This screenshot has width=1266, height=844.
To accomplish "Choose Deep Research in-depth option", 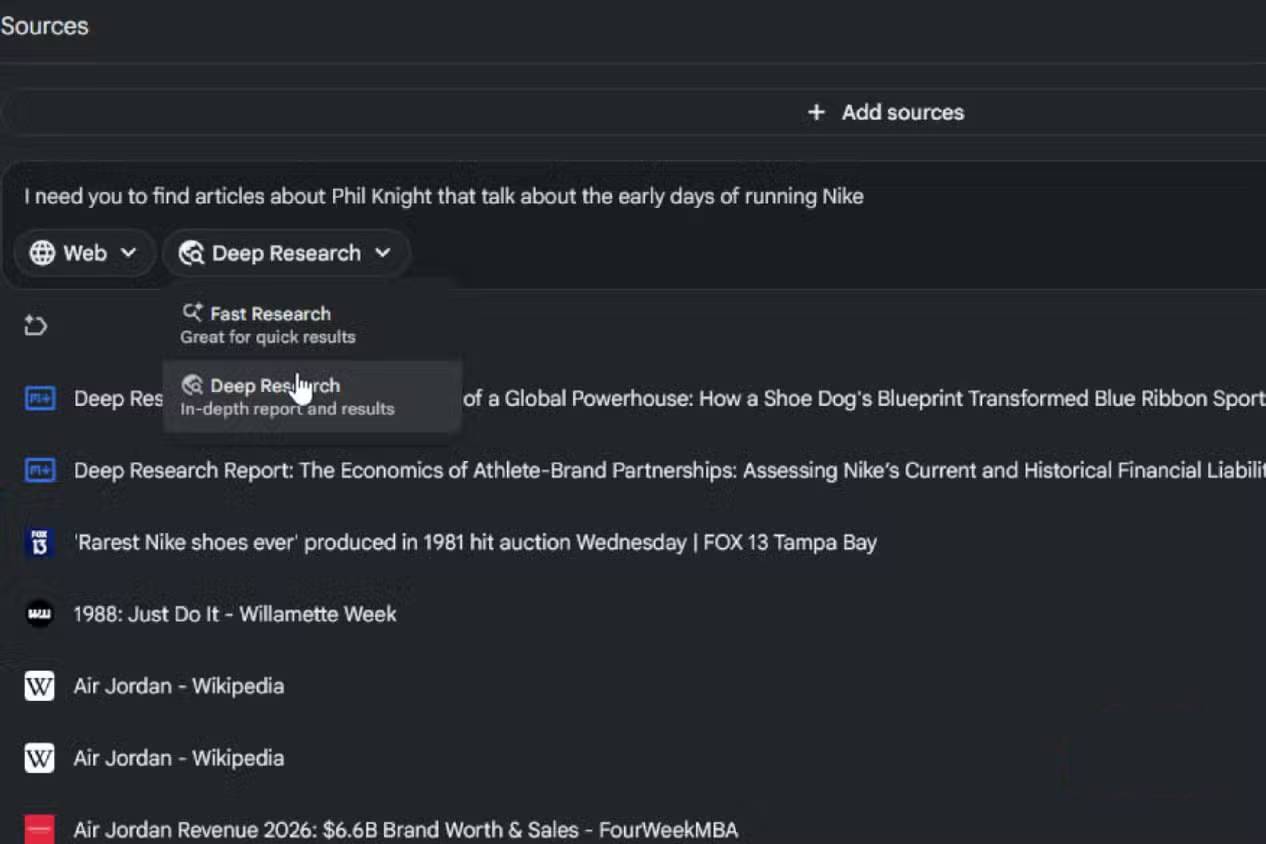I will pos(311,396).
